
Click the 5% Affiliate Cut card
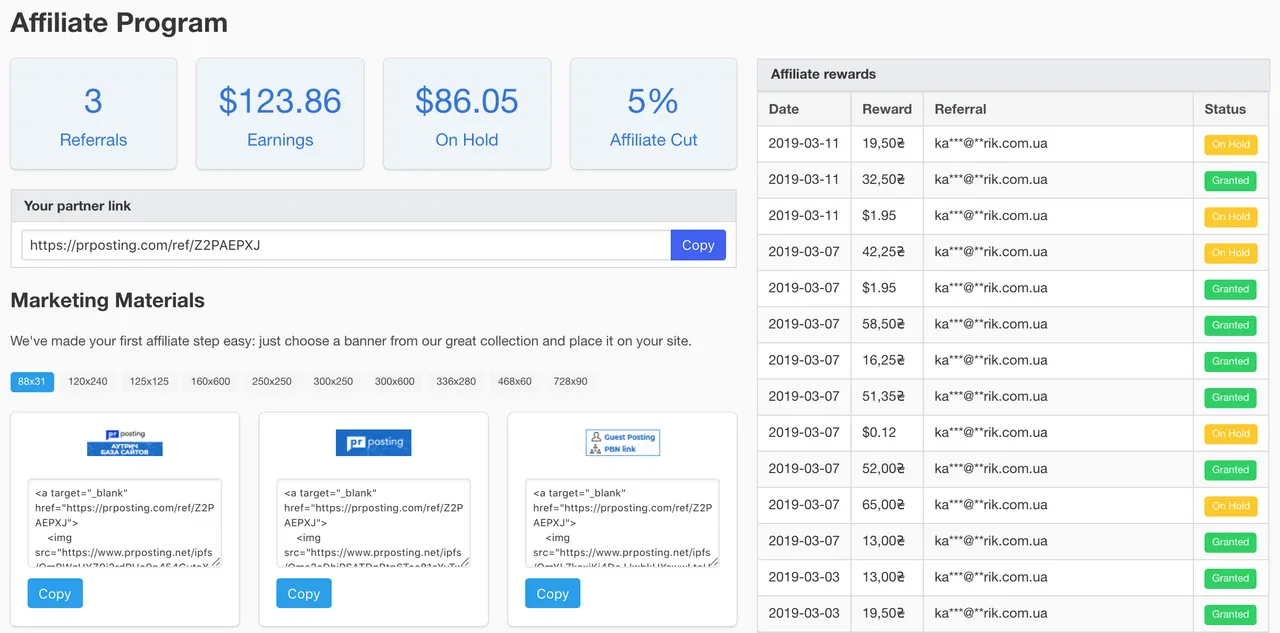click(654, 114)
